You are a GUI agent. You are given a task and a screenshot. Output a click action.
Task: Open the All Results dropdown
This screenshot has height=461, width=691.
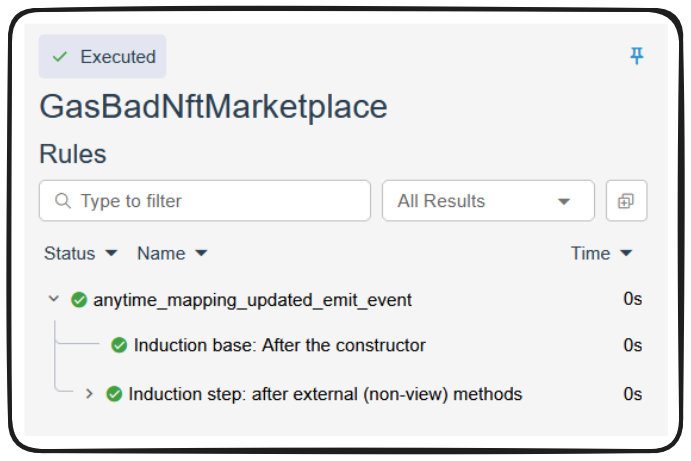click(x=487, y=201)
